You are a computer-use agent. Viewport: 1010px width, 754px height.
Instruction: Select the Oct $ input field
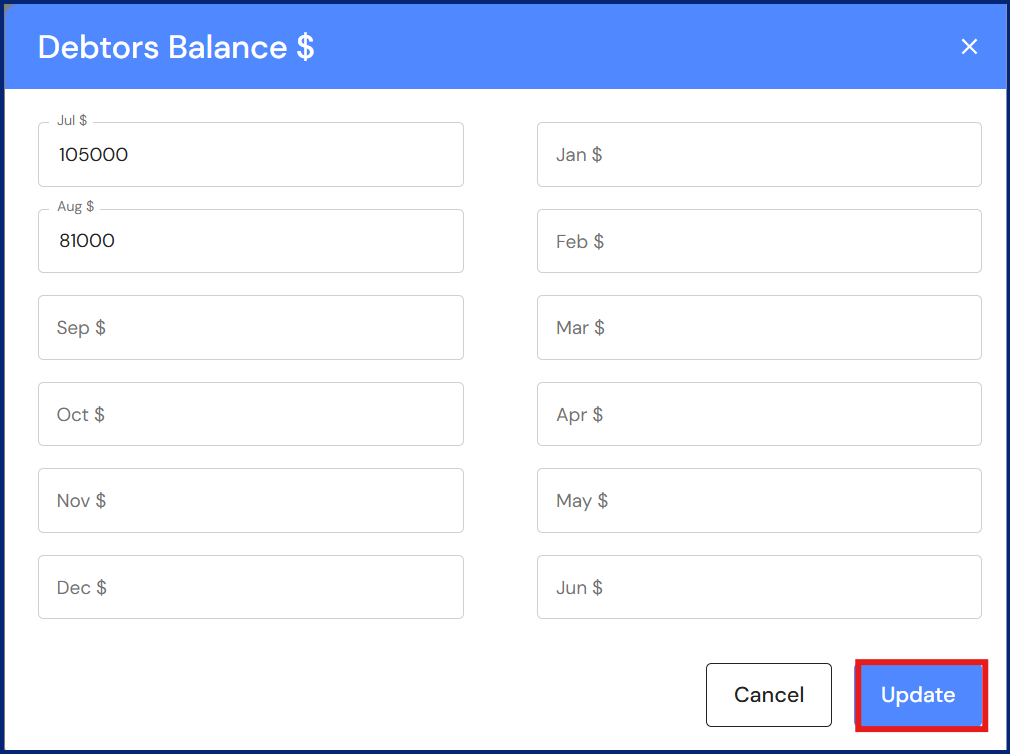pos(250,414)
